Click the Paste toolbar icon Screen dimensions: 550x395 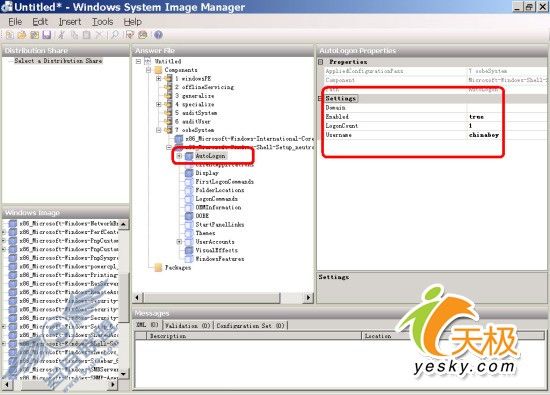pyautogui.click(x=87, y=35)
